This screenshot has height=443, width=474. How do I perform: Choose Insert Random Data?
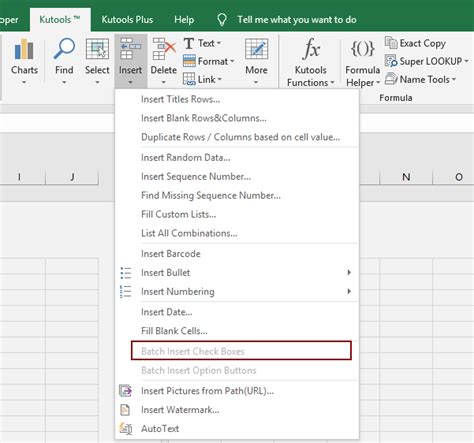click(x=237, y=157)
